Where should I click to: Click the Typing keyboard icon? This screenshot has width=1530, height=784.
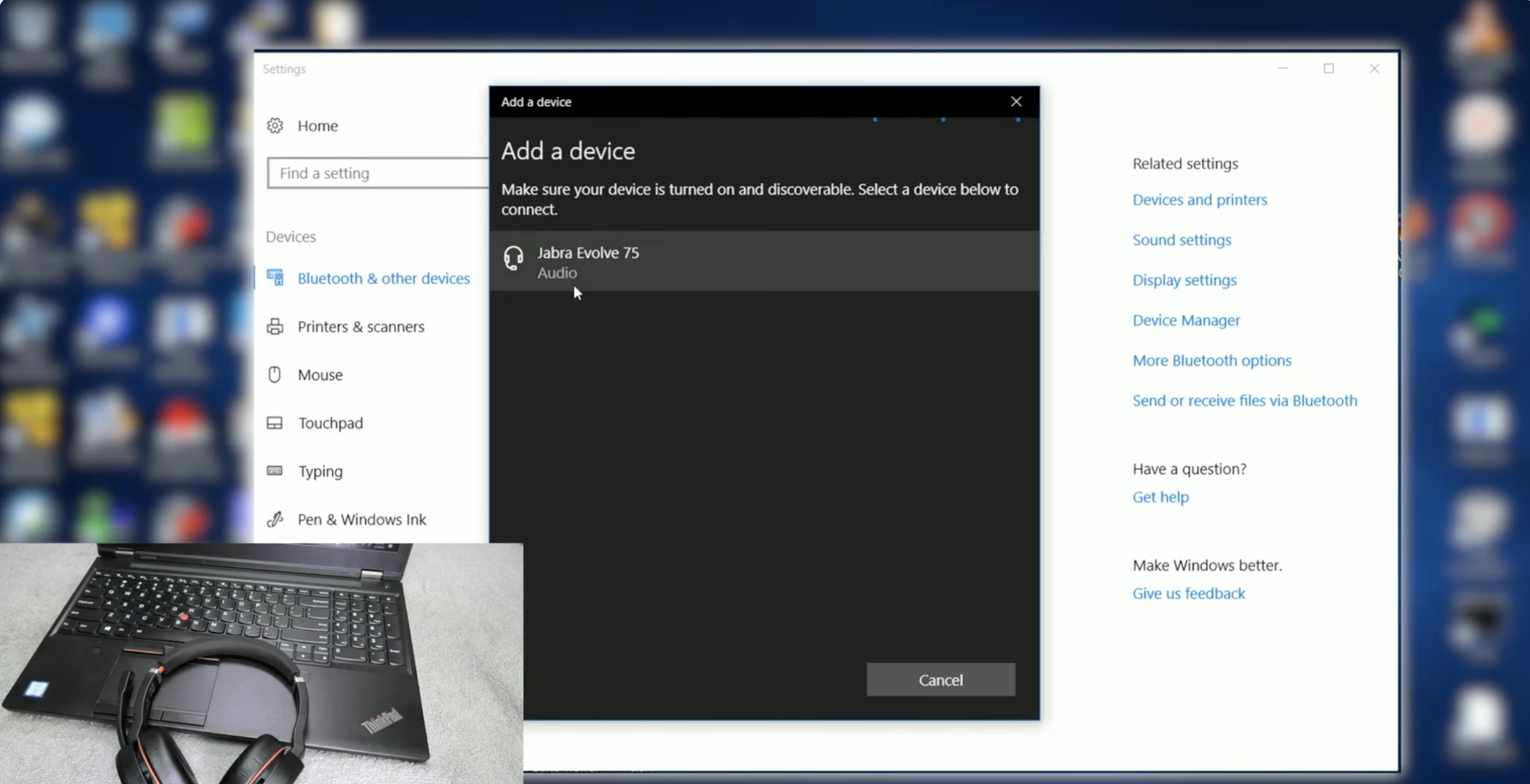(274, 471)
